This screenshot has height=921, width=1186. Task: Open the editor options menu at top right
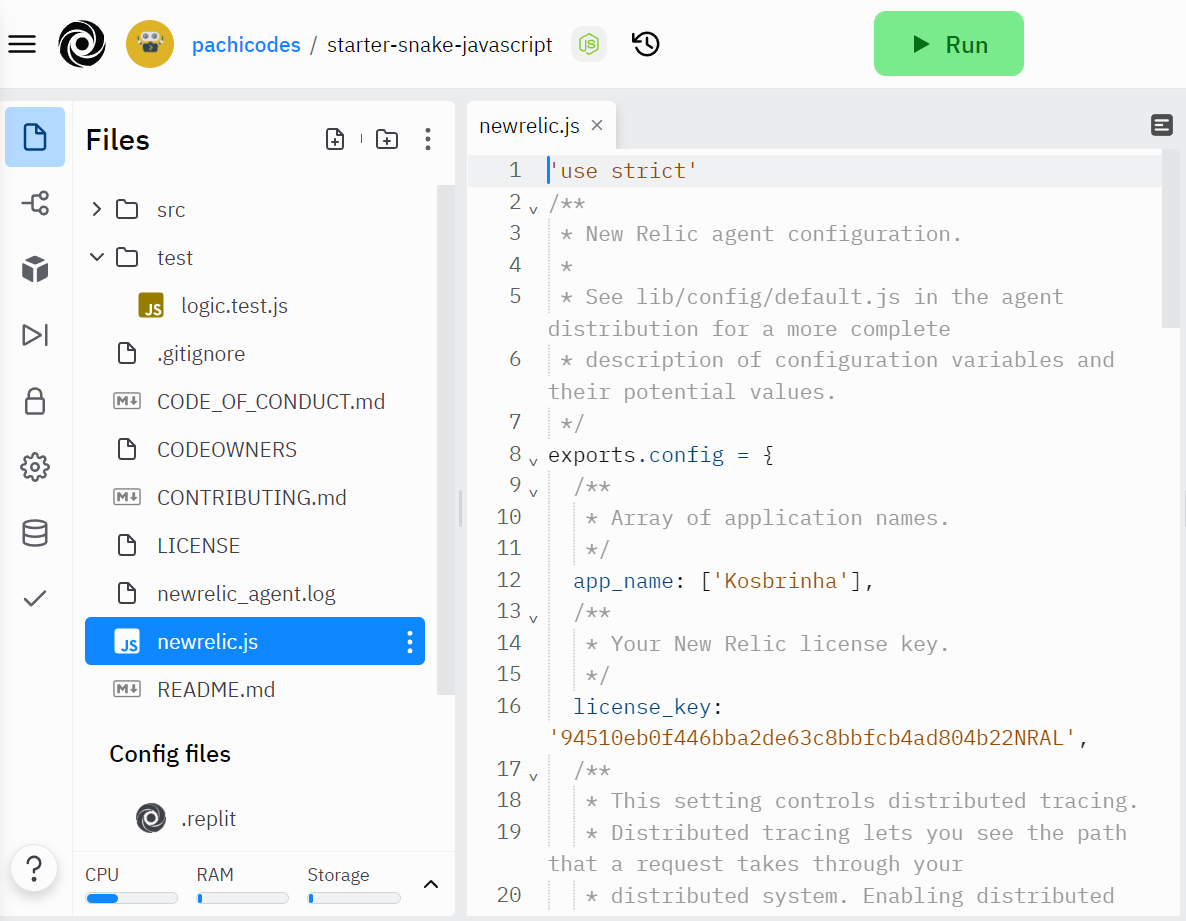1161,125
